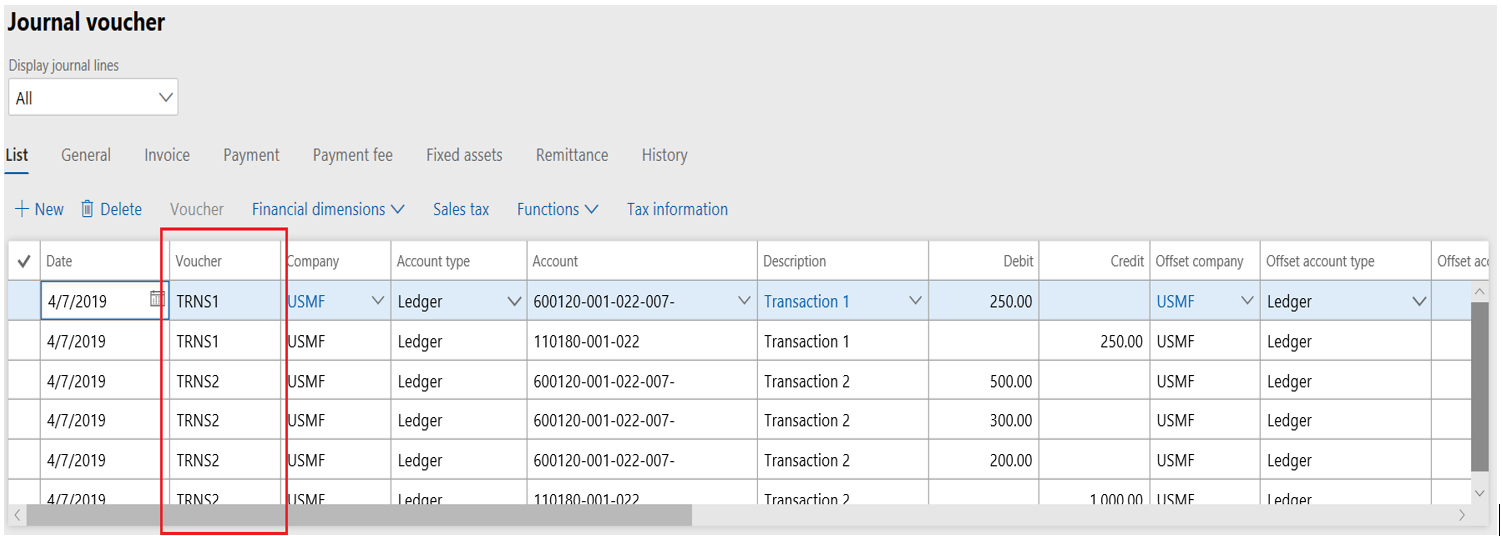Select the third row's selection cell
1502x536 pixels.
pyautogui.click(x=24, y=381)
